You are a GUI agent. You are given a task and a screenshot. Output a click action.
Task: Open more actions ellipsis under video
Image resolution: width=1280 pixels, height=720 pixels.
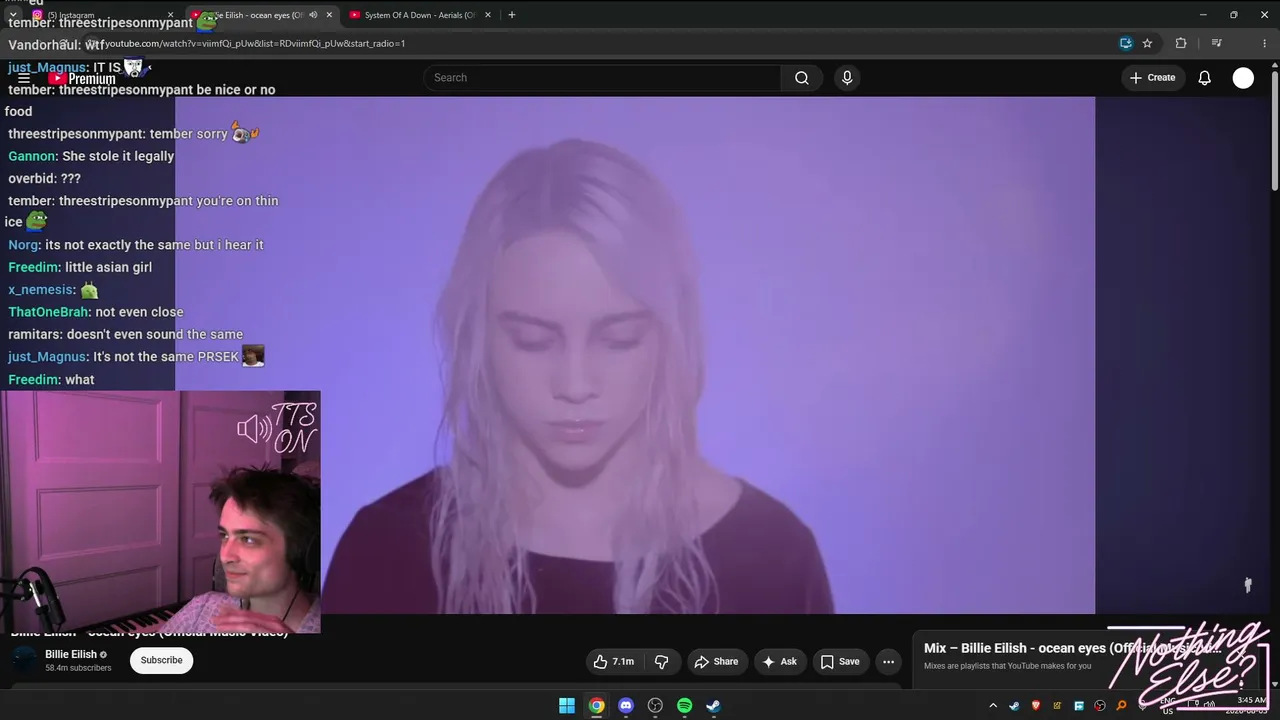click(888, 661)
